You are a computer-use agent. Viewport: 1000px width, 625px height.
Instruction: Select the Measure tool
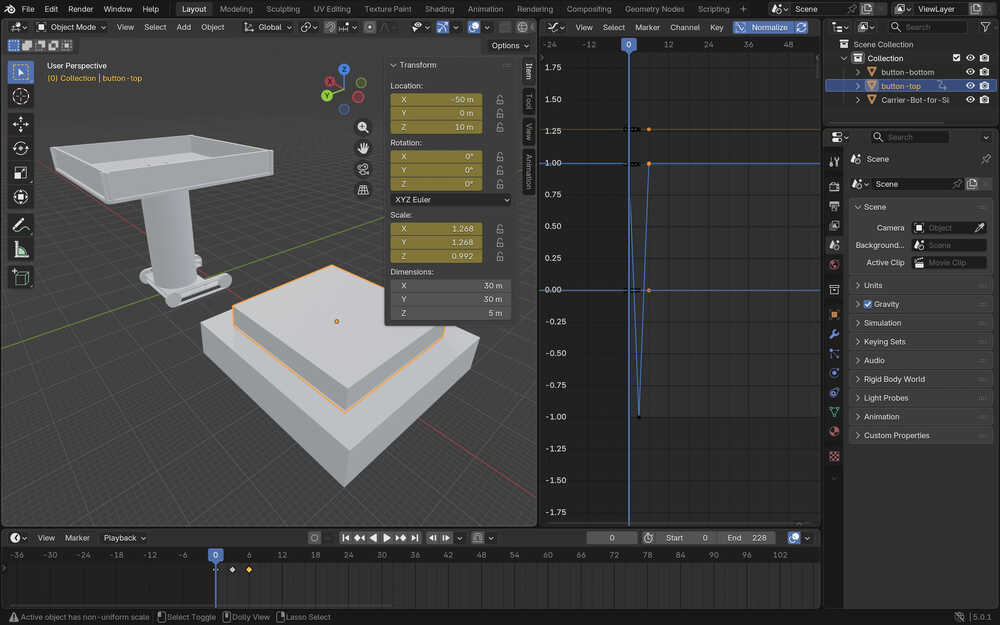(20, 249)
